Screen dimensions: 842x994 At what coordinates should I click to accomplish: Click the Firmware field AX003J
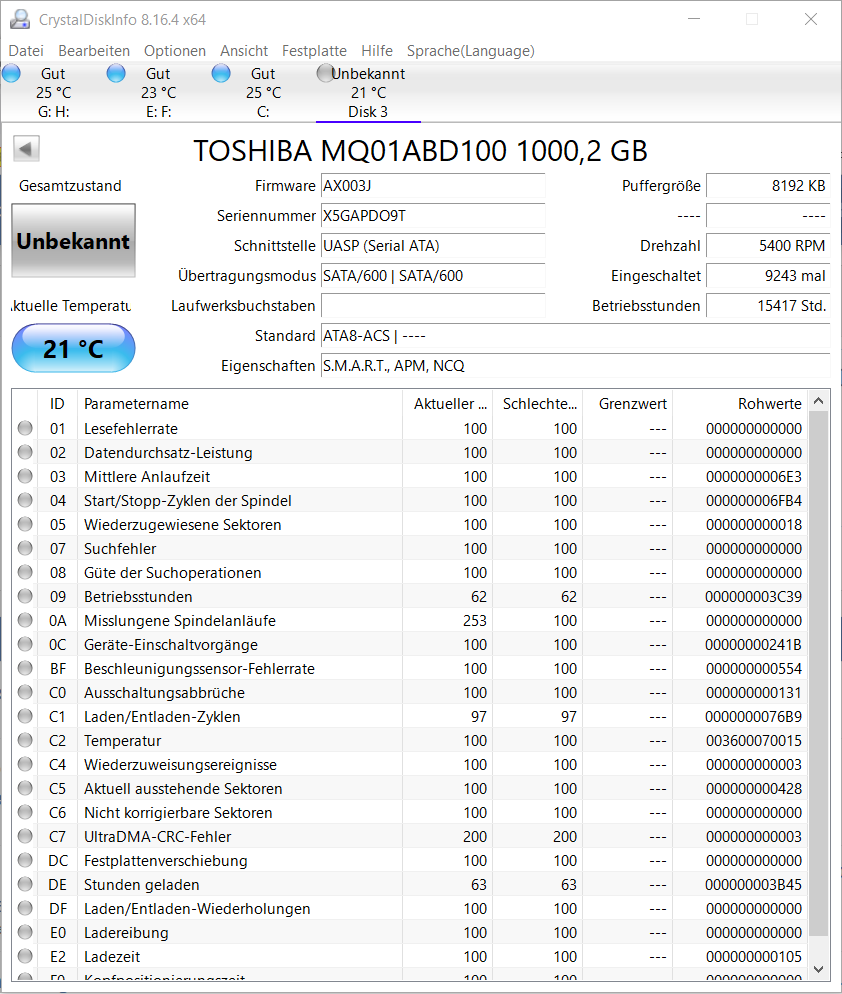(x=433, y=186)
